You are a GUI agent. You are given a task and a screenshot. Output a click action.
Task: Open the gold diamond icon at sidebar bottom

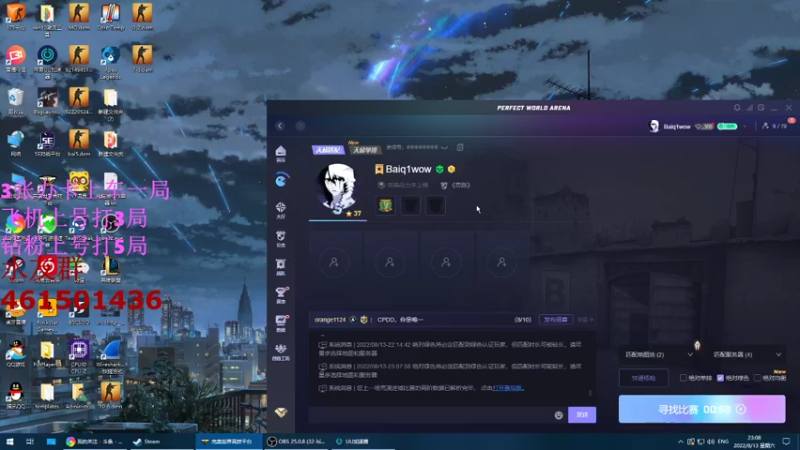click(281, 412)
